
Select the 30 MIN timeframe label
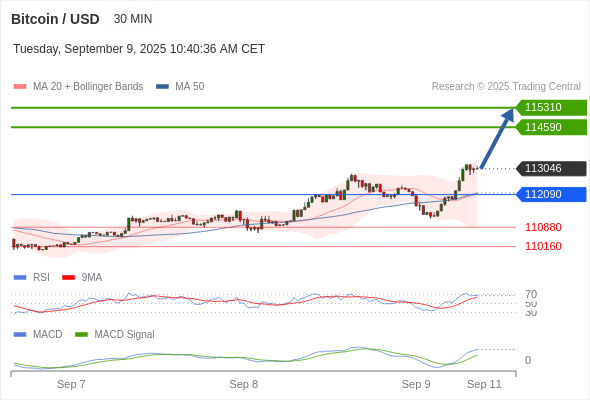coord(133,19)
